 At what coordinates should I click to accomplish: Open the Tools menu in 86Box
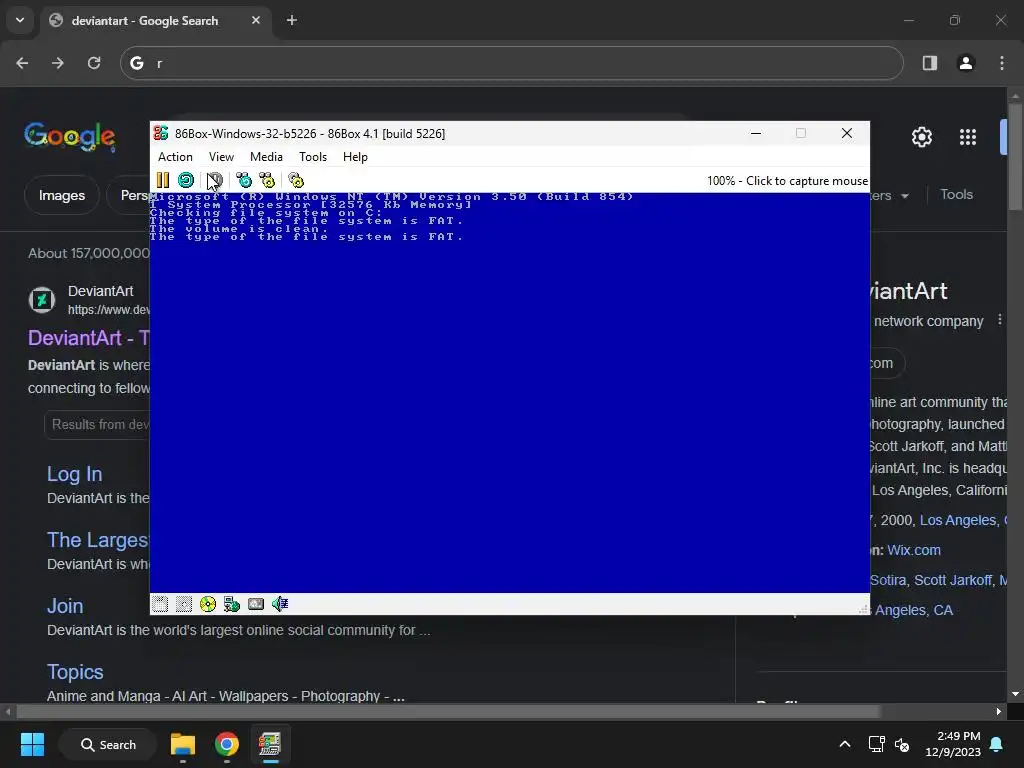(x=313, y=157)
